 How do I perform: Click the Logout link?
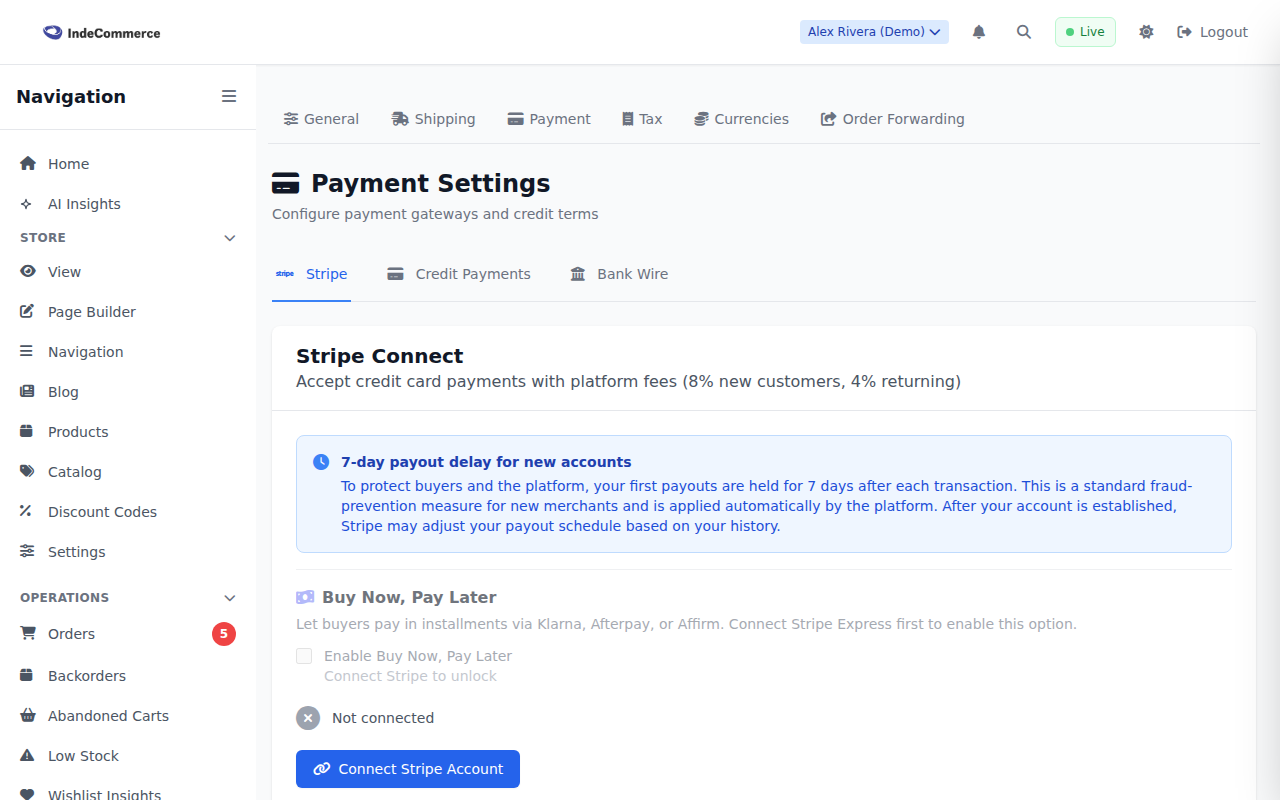[x=1212, y=32]
